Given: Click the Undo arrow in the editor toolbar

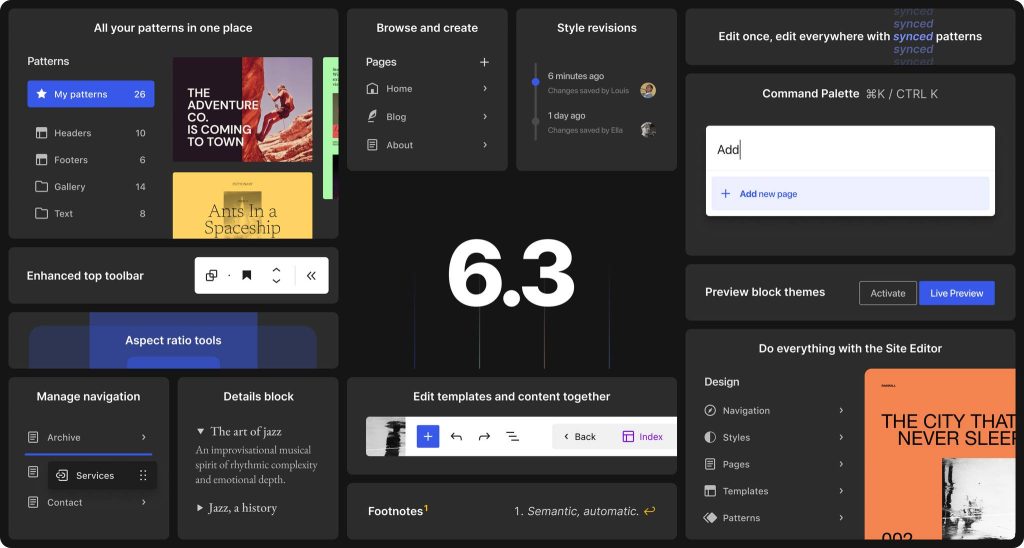Looking at the screenshot, I should click(x=456, y=436).
